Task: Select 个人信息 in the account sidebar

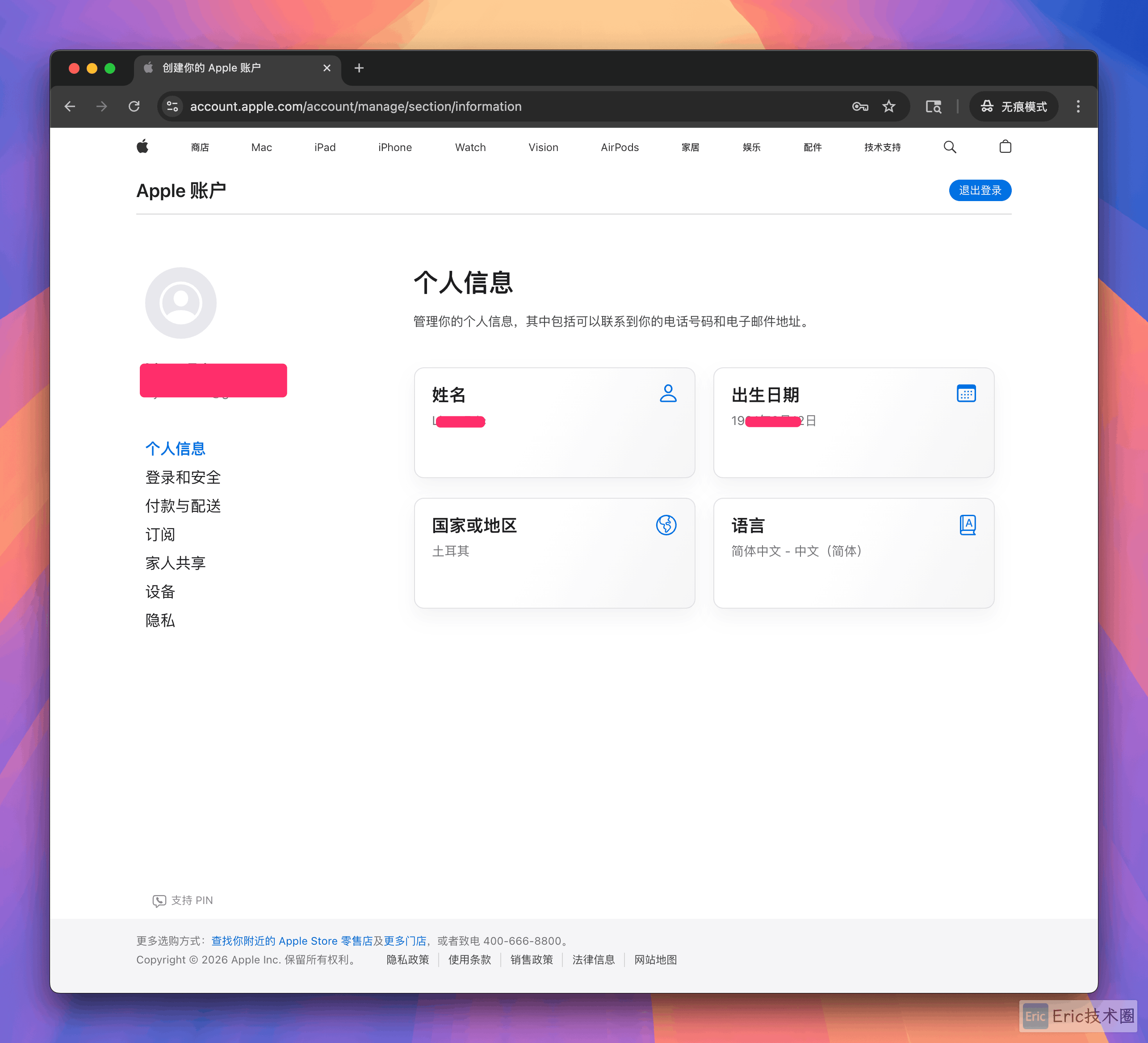Action: coord(176,449)
